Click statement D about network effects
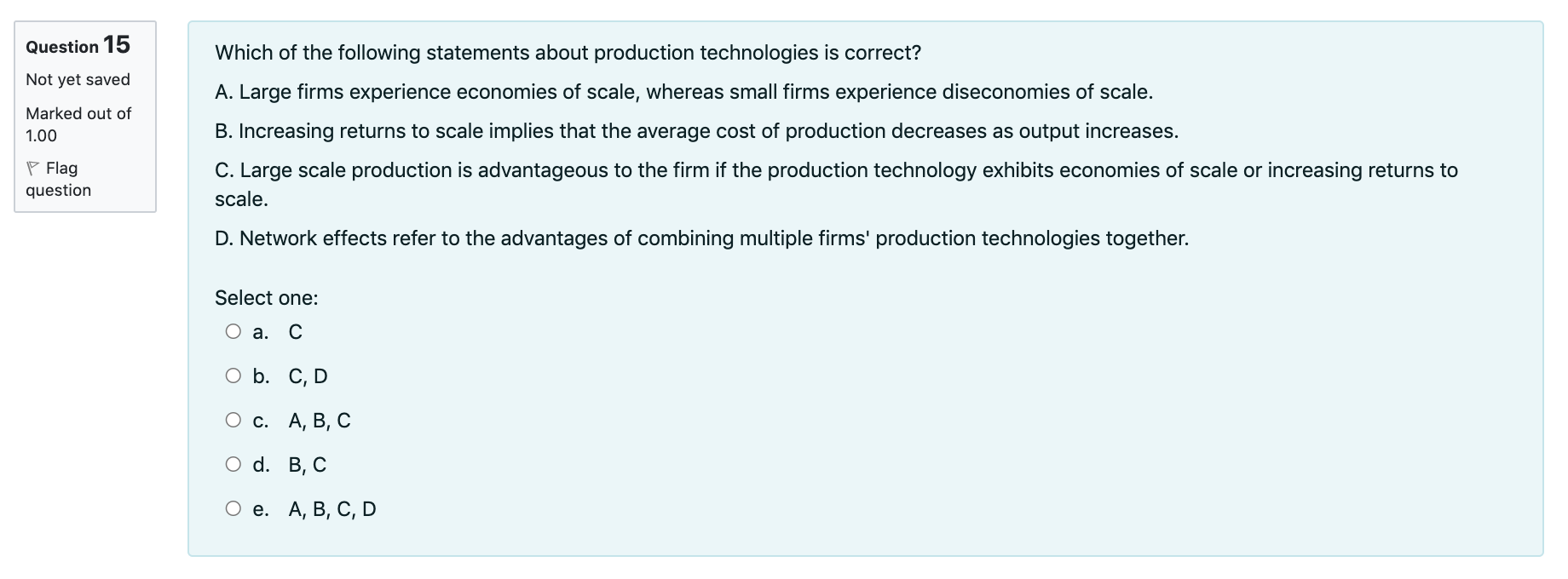The image size is (1568, 579). click(702, 238)
